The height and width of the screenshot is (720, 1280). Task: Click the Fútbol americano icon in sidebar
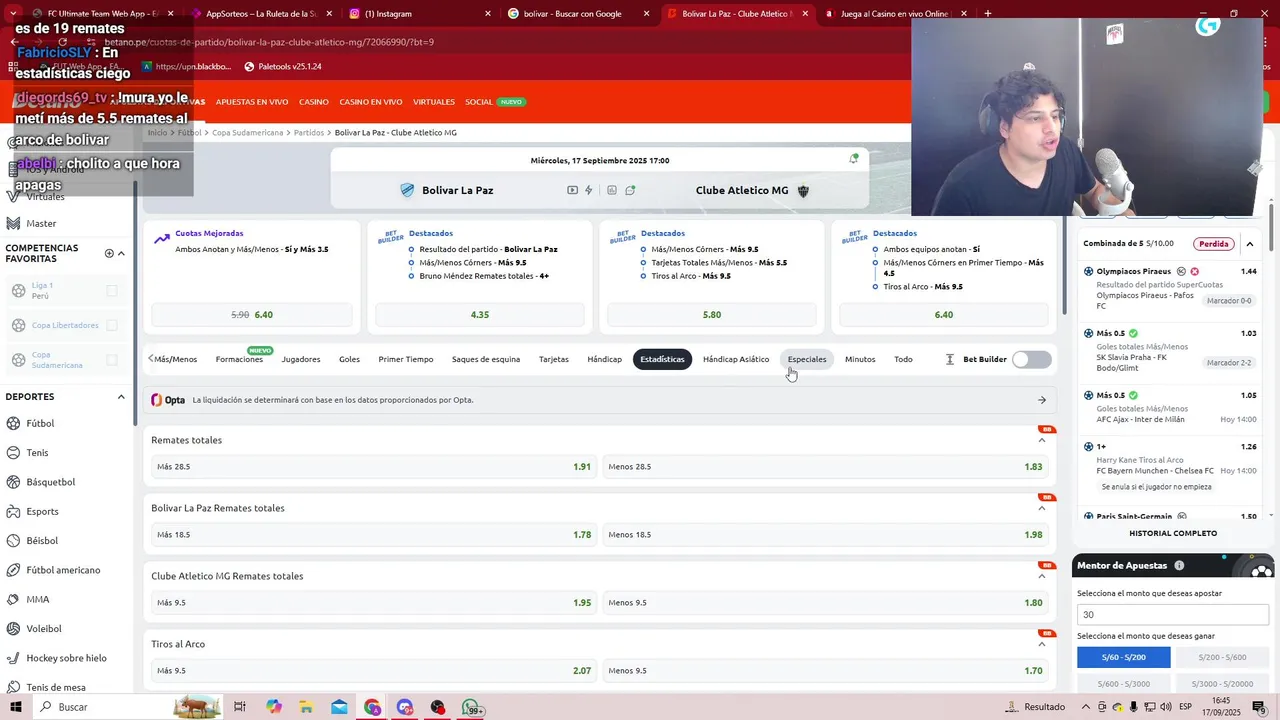pyautogui.click(x=14, y=570)
